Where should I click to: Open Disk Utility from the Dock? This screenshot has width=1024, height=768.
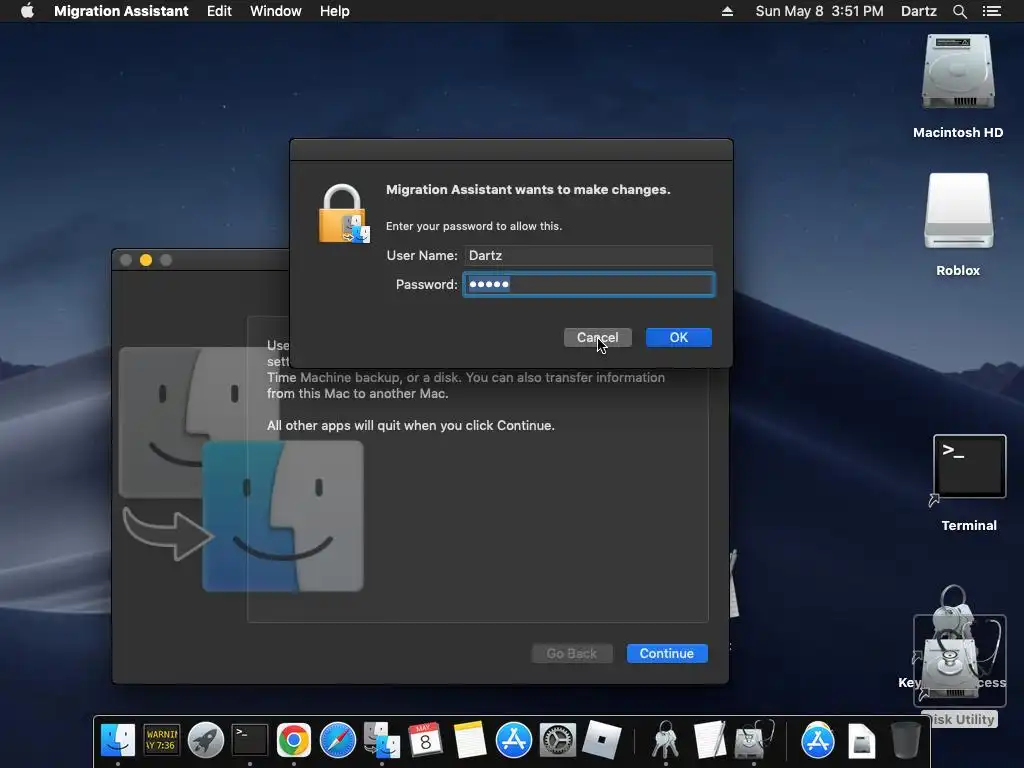754,740
